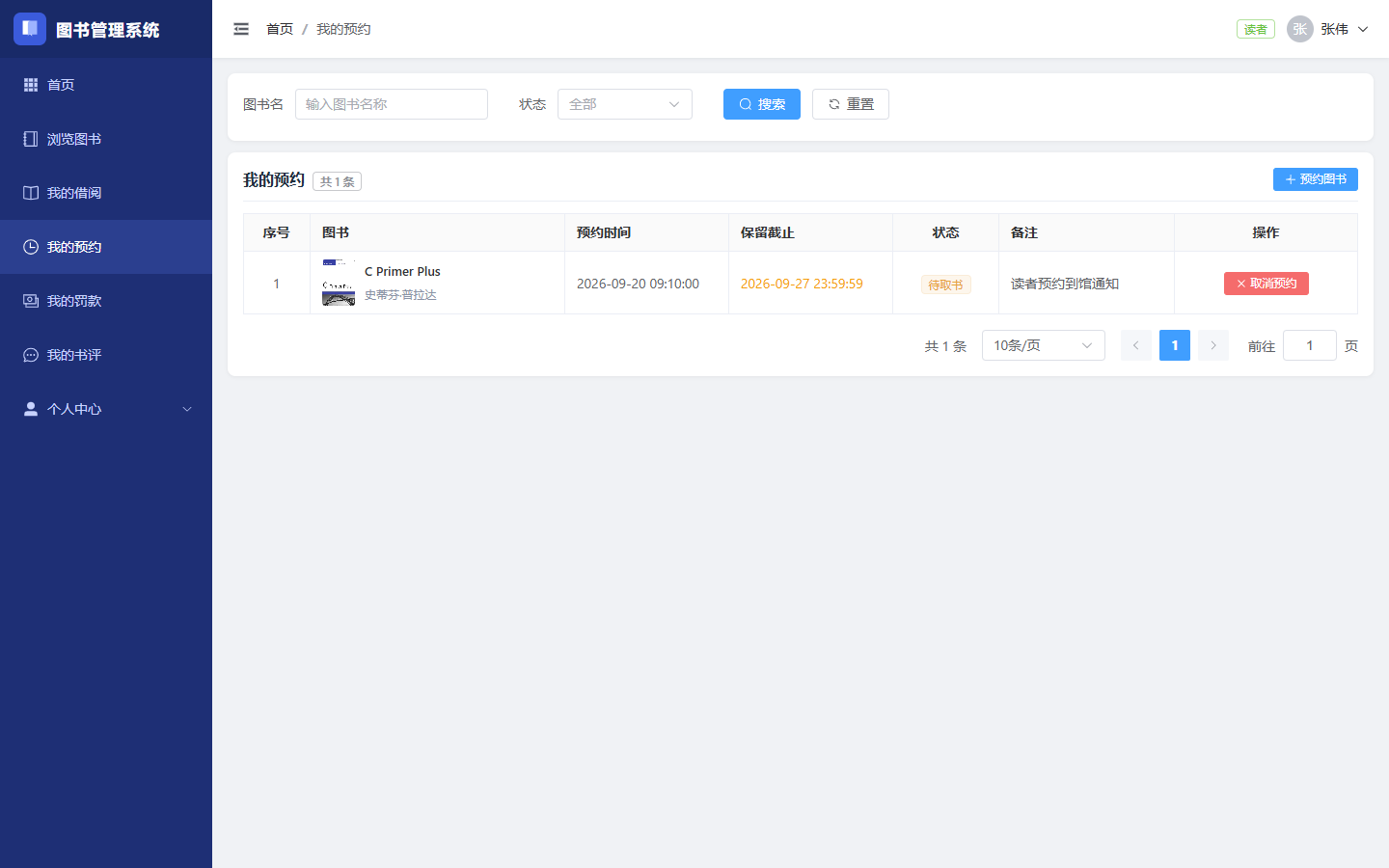The height and width of the screenshot is (868, 1389).
Task: Click the 重置 button
Action: coord(851,104)
